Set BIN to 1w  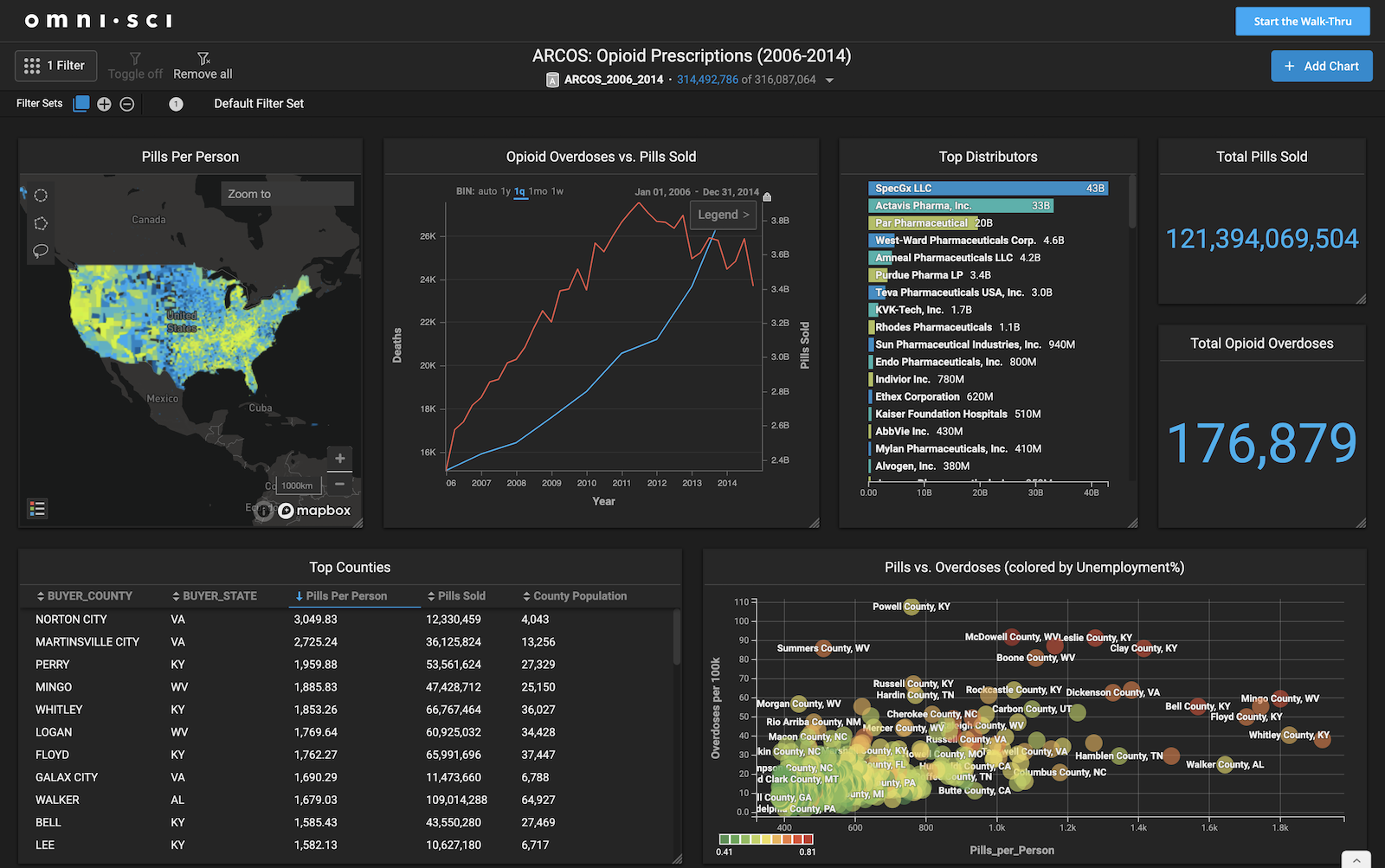(557, 191)
